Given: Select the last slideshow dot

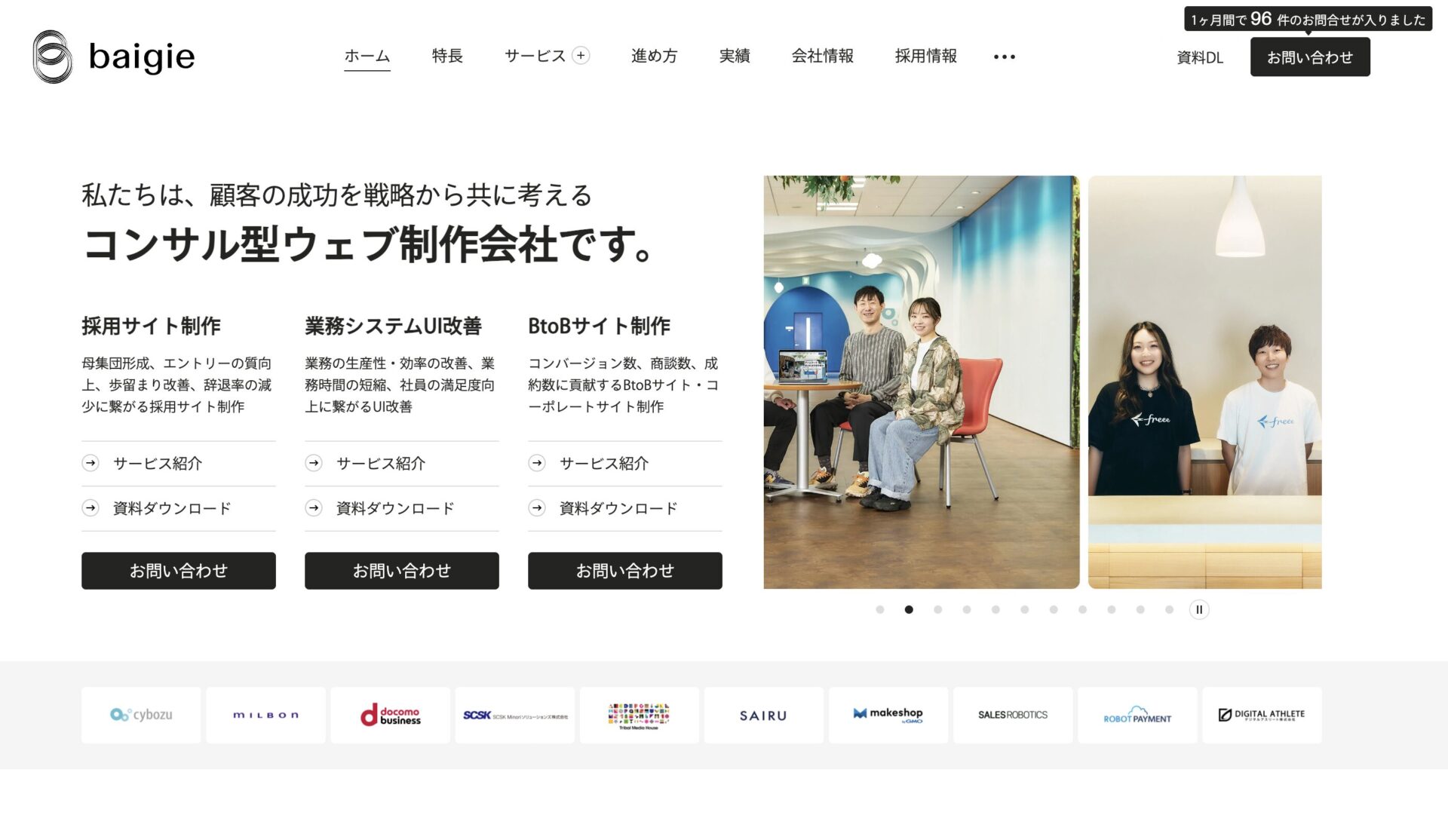Looking at the screenshot, I should click(1169, 609).
